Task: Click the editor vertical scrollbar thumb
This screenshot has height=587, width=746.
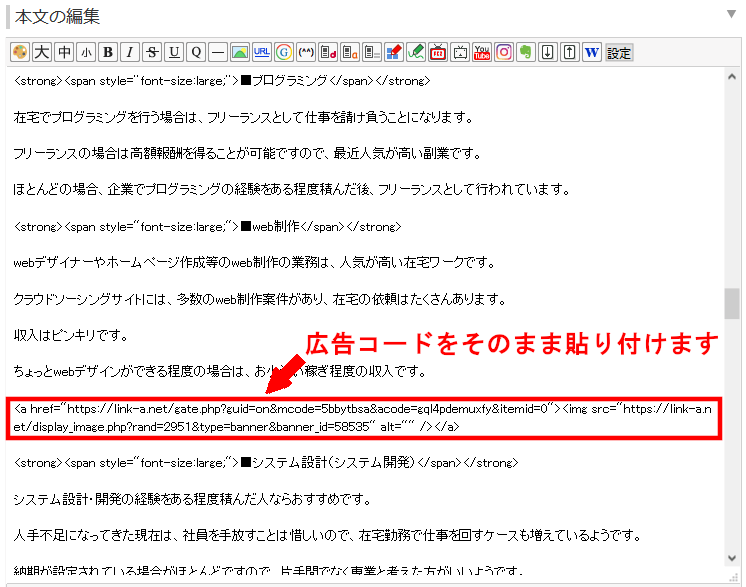Action: tap(732, 303)
